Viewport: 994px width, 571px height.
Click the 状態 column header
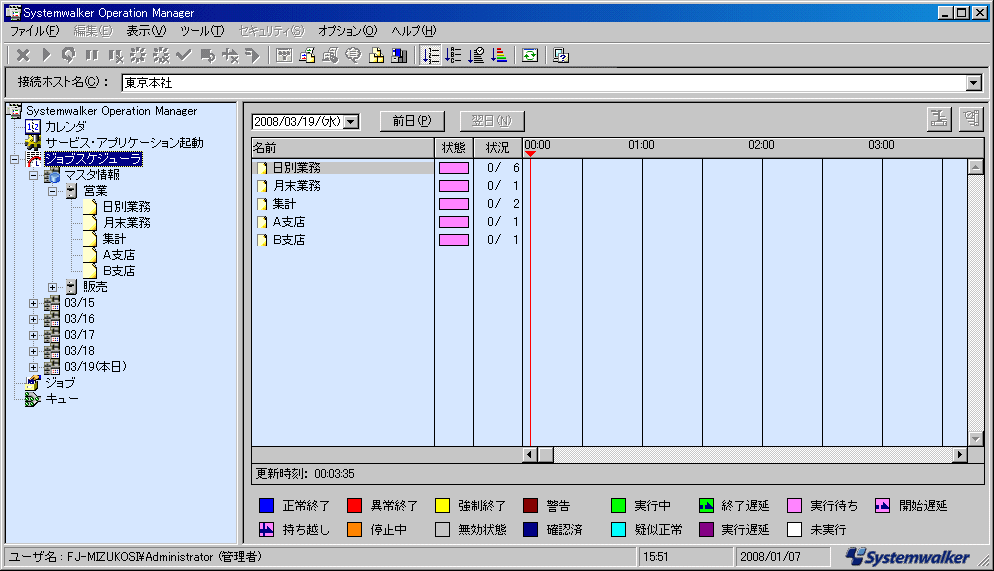coord(454,148)
